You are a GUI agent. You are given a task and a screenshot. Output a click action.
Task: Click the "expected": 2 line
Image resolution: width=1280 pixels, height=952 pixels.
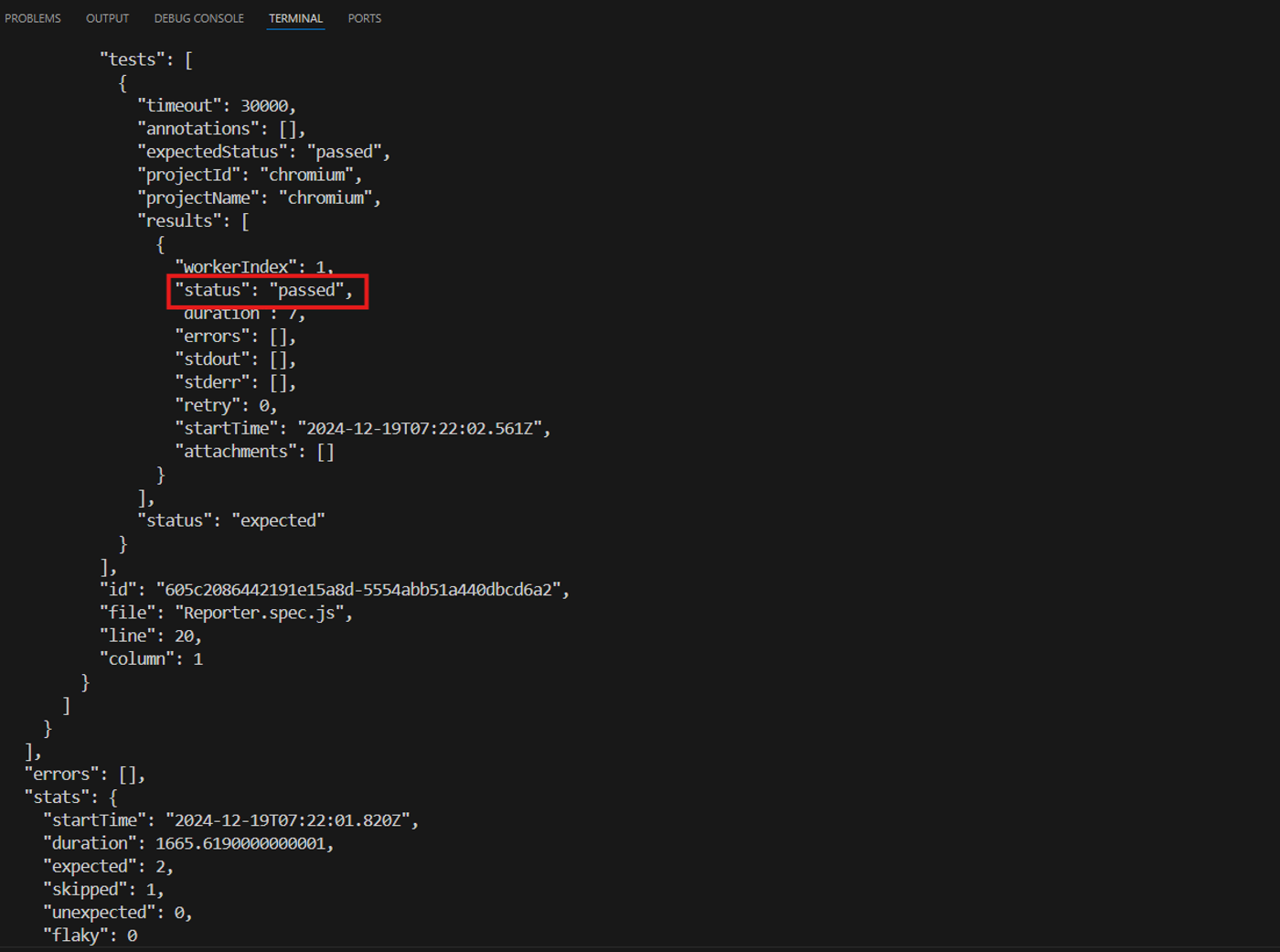[108, 866]
